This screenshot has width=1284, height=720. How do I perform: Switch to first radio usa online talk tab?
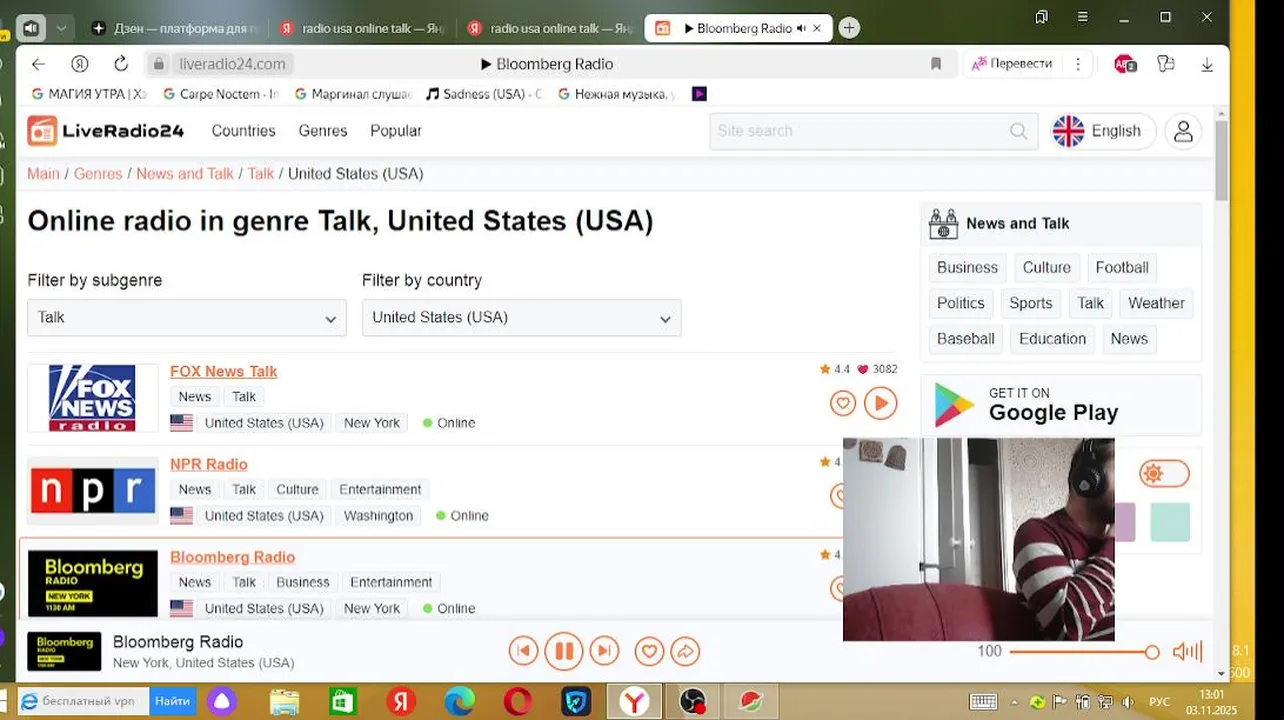(x=361, y=28)
